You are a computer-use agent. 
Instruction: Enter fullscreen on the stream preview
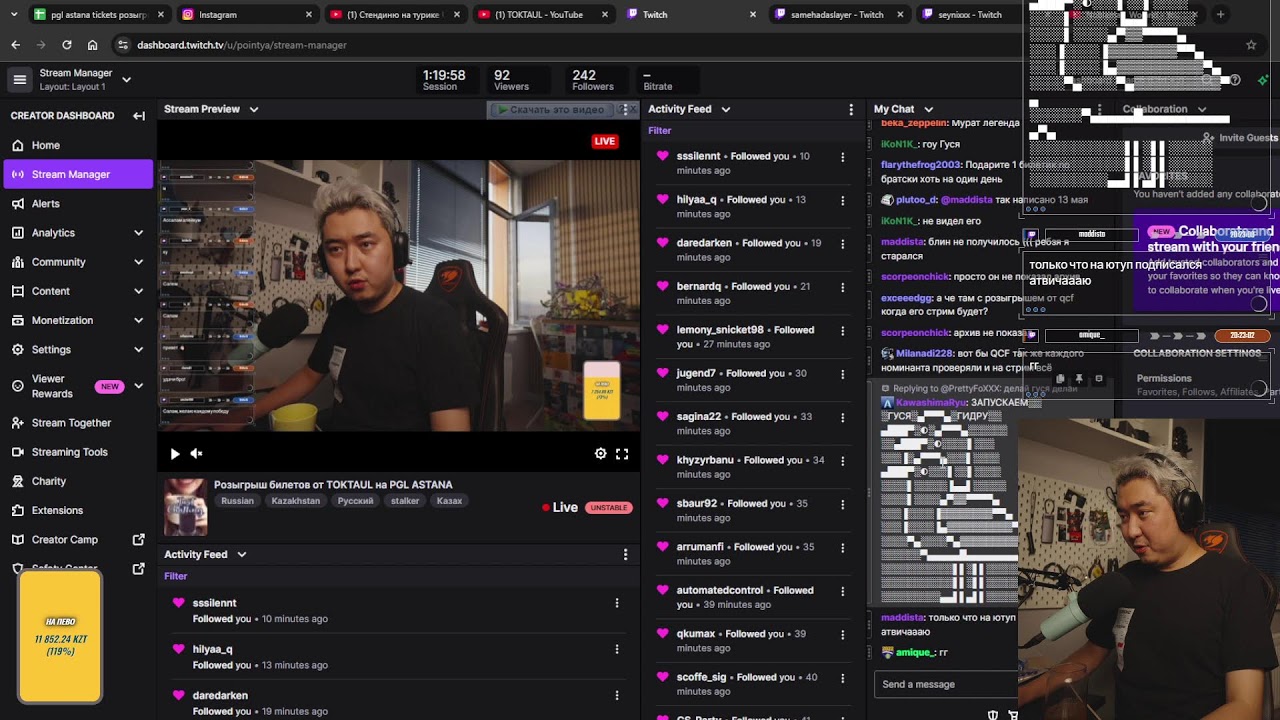(622, 454)
